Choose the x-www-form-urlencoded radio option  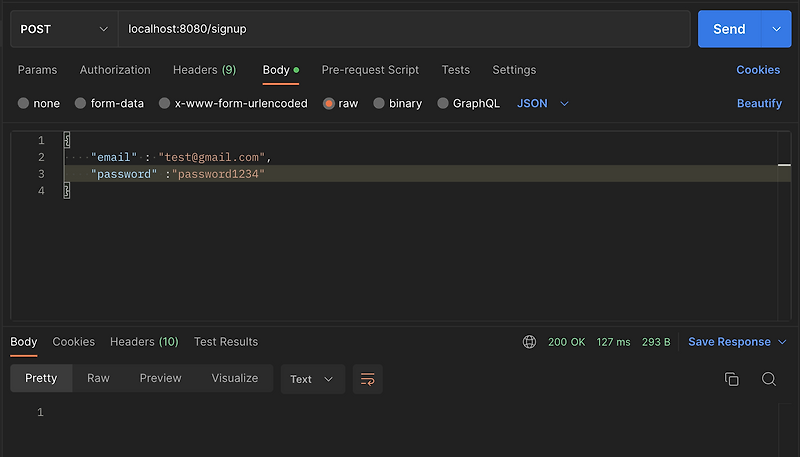coord(165,103)
